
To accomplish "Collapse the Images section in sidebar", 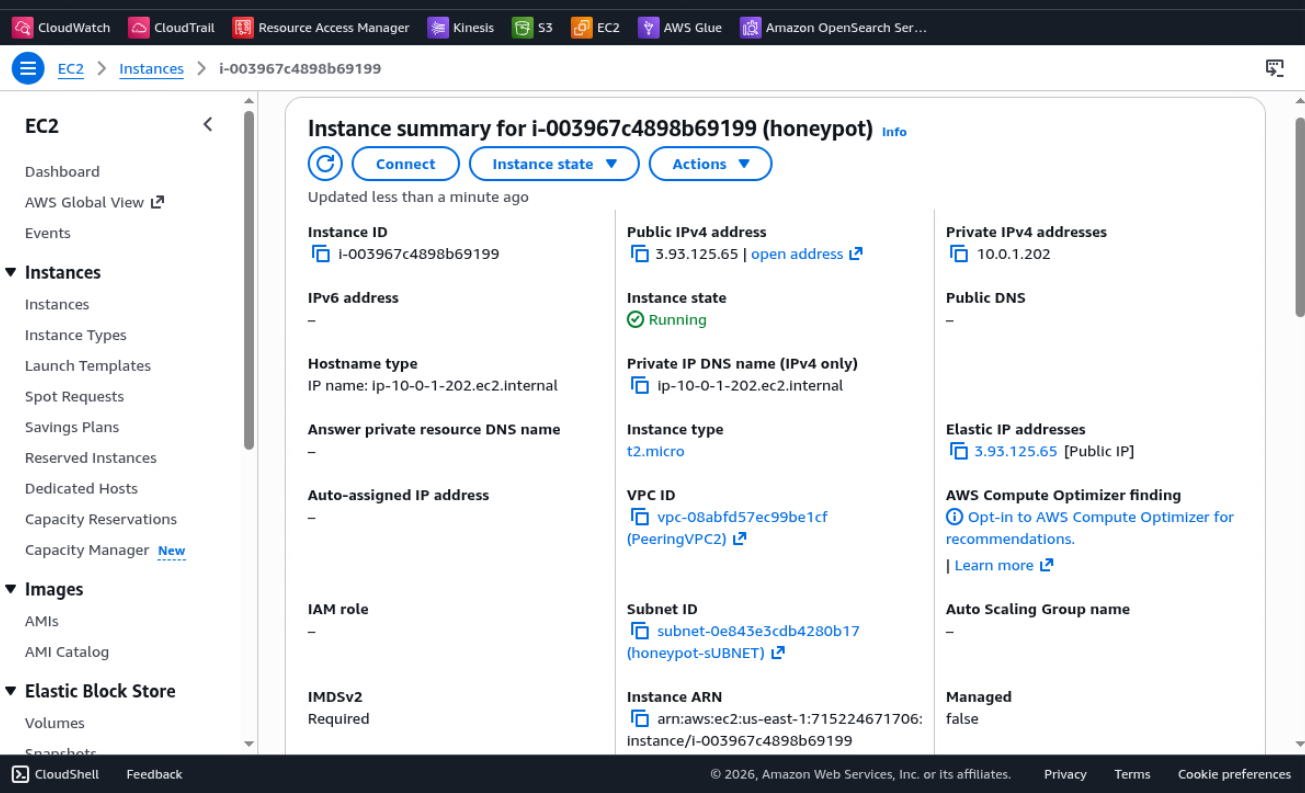I will pos(11,589).
